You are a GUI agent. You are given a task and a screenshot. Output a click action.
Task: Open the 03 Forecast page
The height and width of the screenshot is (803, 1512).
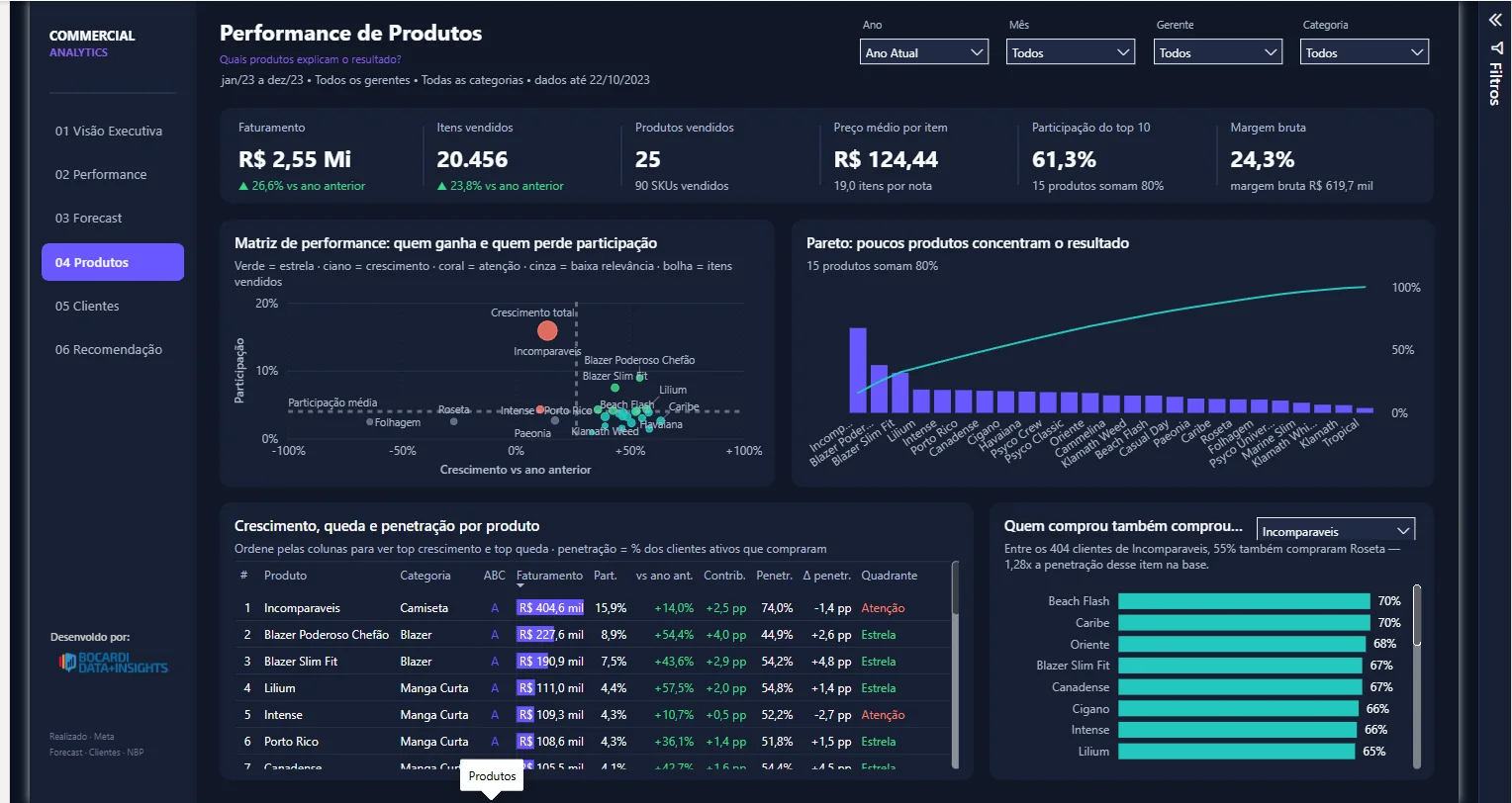(x=113, y=218)
